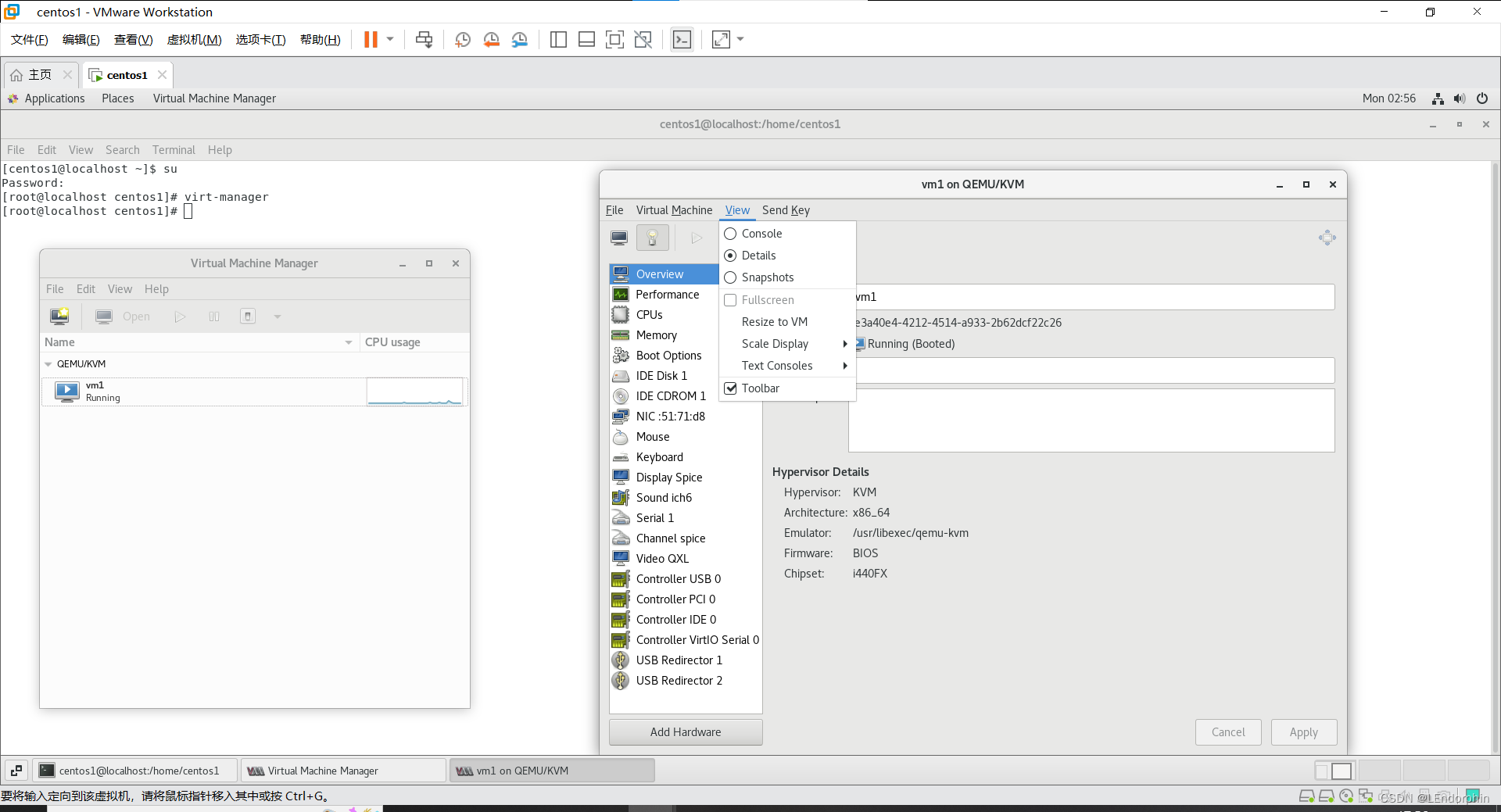Click the run arrow in Virtual Machine Manager toolbar
Viewport: 1501px width, 812px height.
point(180,317)
